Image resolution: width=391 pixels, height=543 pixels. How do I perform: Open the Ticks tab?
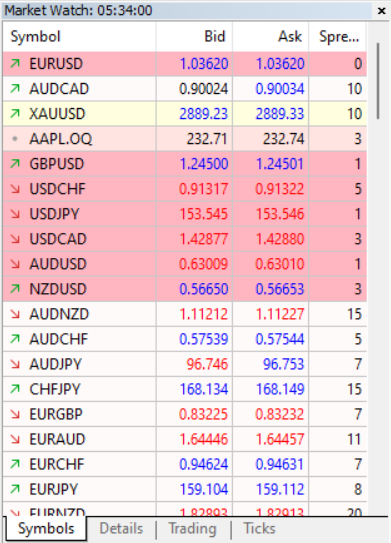tap(259, 528)
